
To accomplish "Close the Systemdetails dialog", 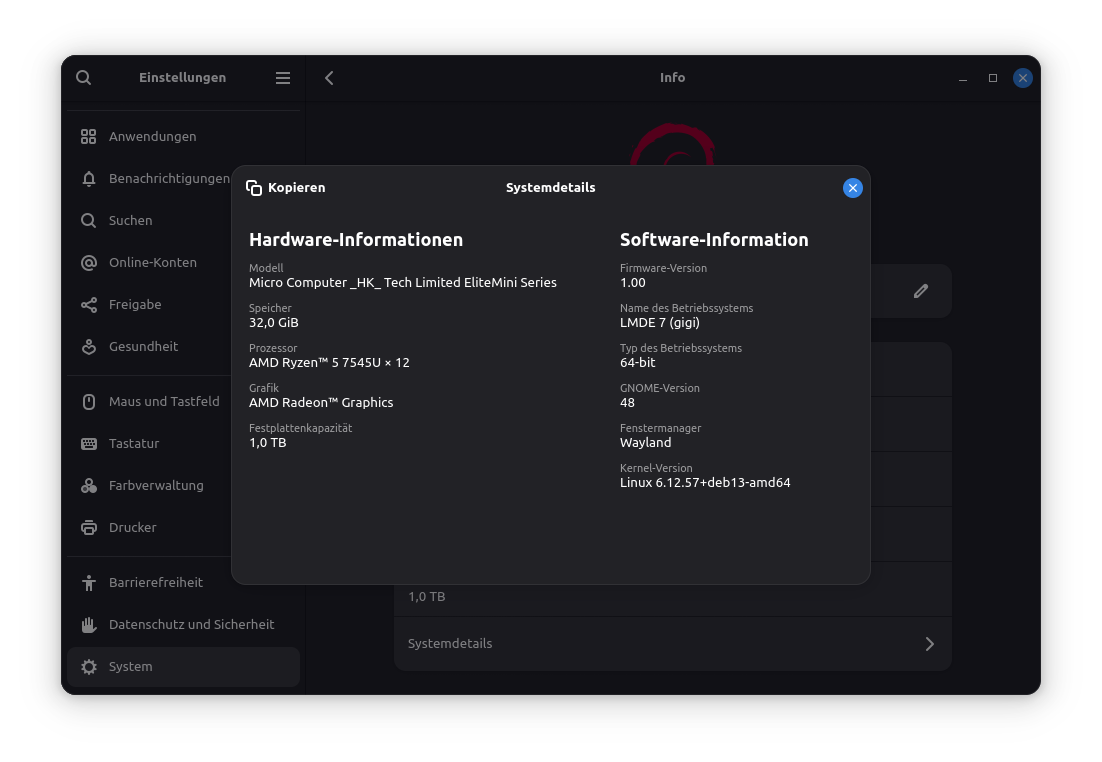I will (852, 188).
